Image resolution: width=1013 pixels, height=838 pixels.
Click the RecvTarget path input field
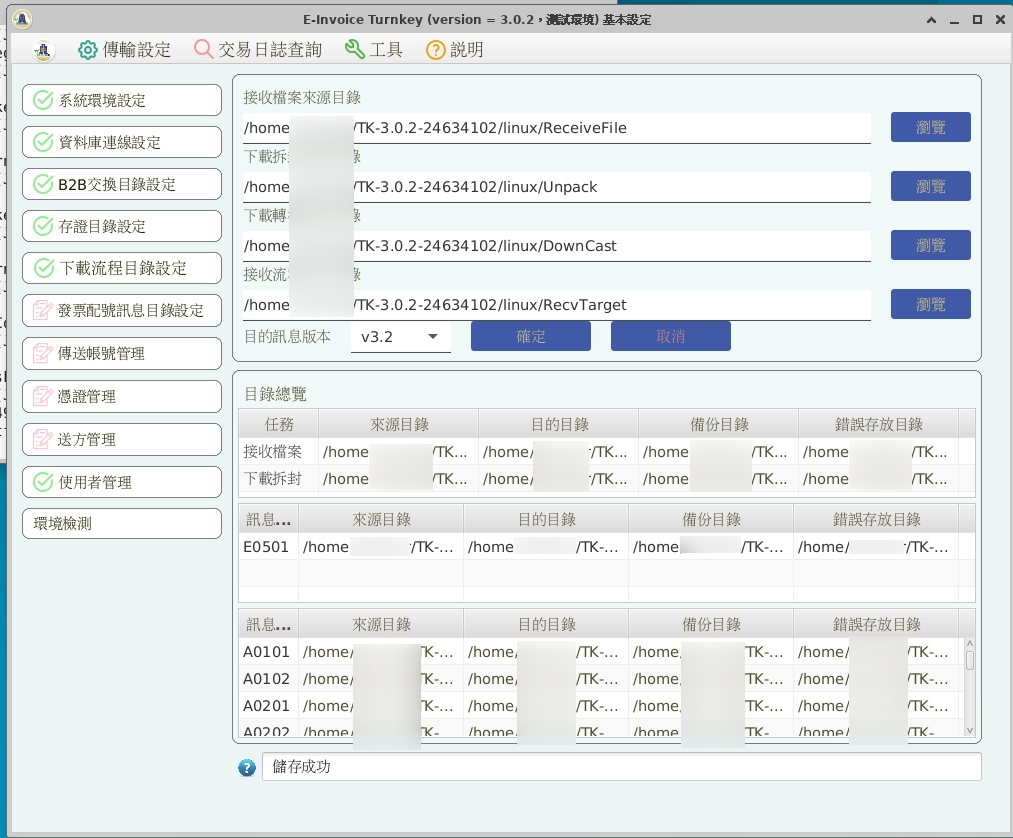557,304
